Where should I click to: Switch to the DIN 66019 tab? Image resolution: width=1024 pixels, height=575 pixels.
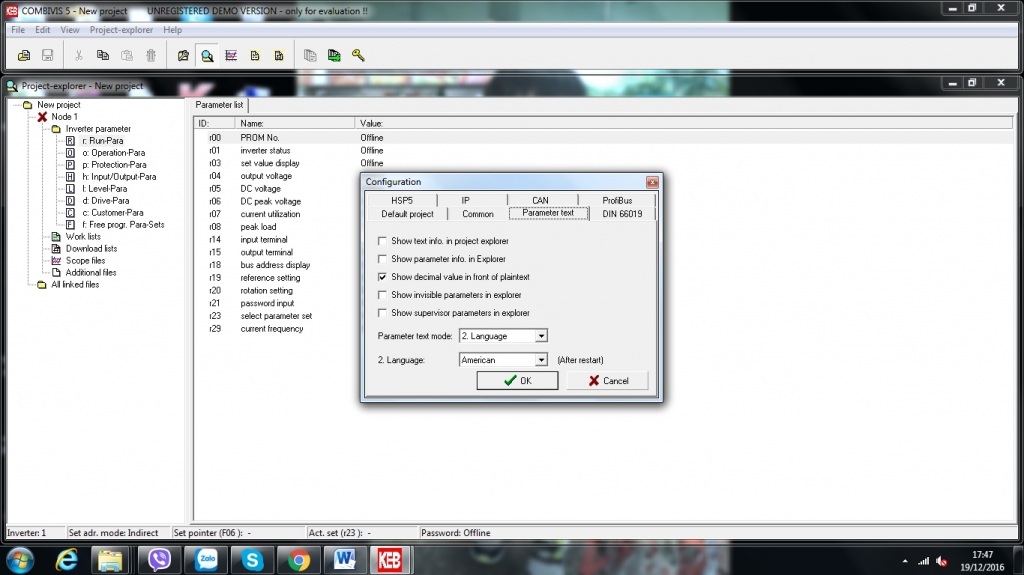(x=622, y=214)
